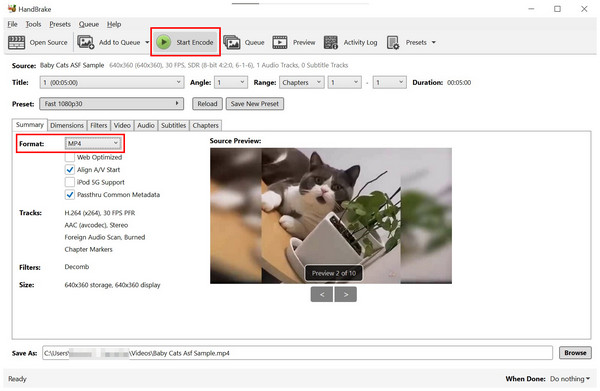The height and width of the screenshot is (391, 600).
Task: Click the Save As file path field
Action: pyautogui.click(x=297, y=353)
